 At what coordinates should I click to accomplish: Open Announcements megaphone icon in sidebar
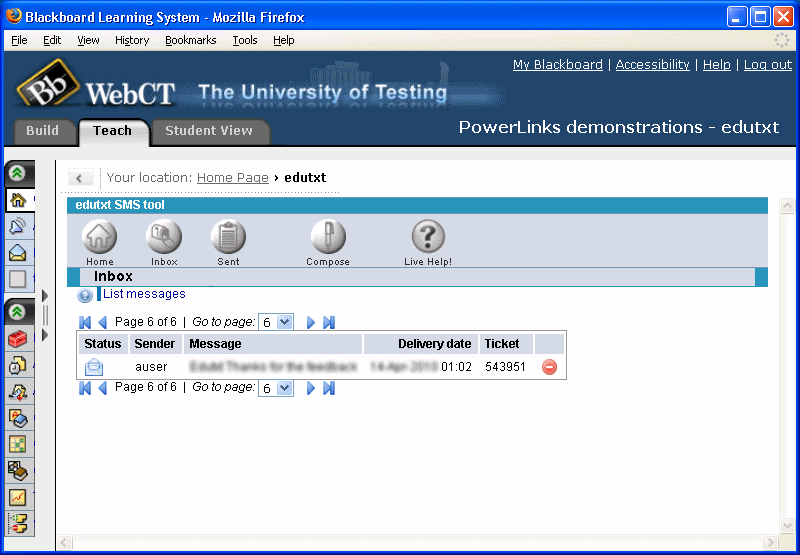click(18, 226)
